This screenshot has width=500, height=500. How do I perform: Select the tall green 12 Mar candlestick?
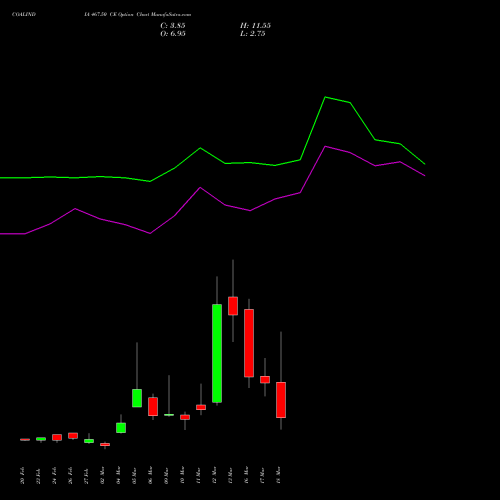(217, 353)
